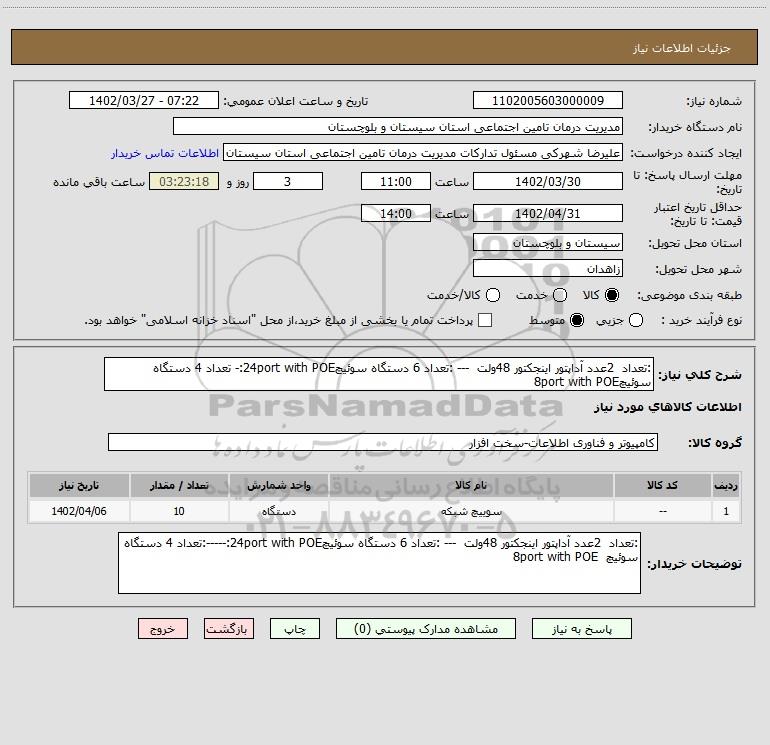Click the توضیحات خریدار text area
770x745 pixels.
pyautogui.click(x=379, y=563)
